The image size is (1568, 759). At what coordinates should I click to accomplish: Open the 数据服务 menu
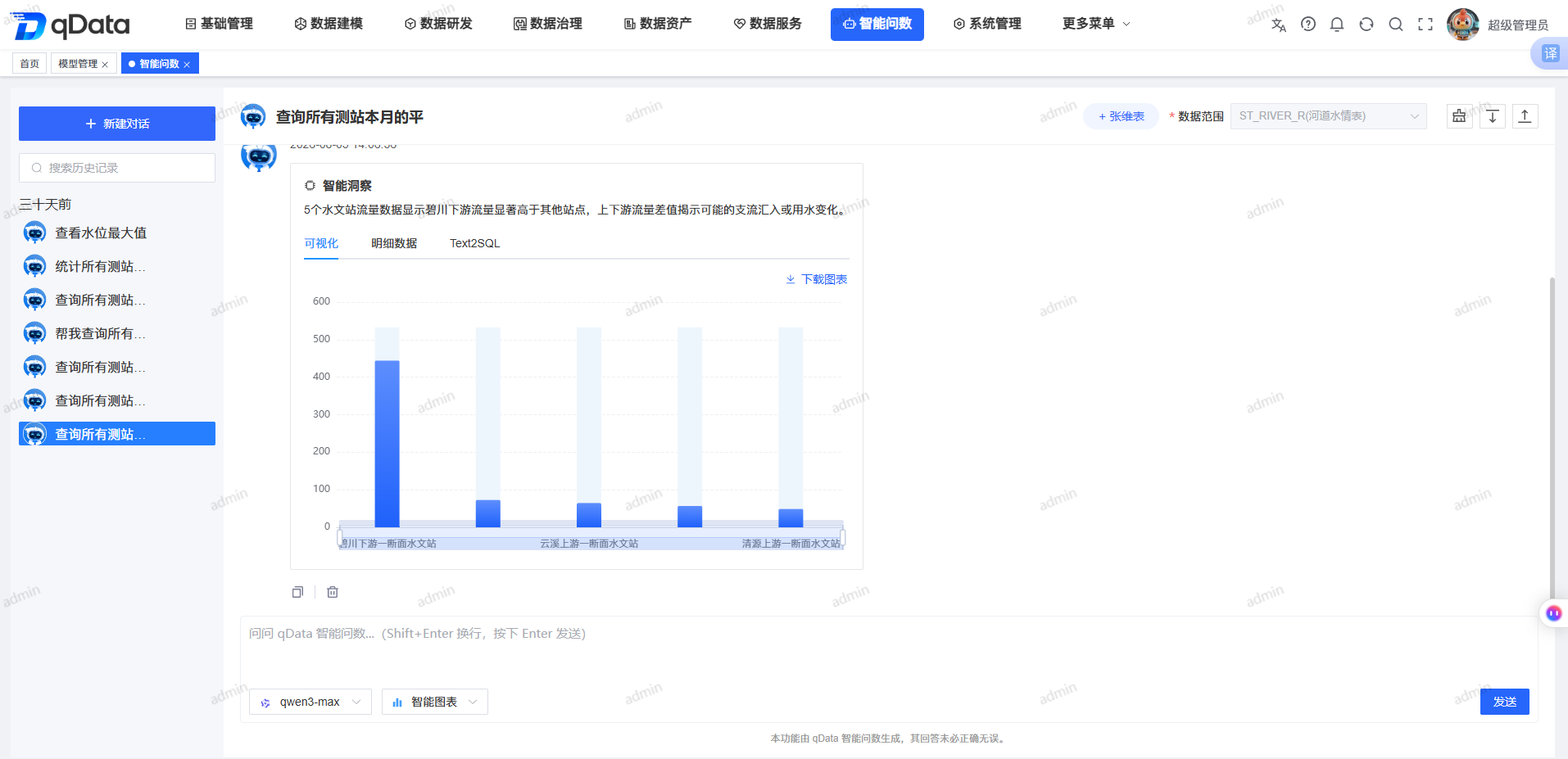(768, 24)
